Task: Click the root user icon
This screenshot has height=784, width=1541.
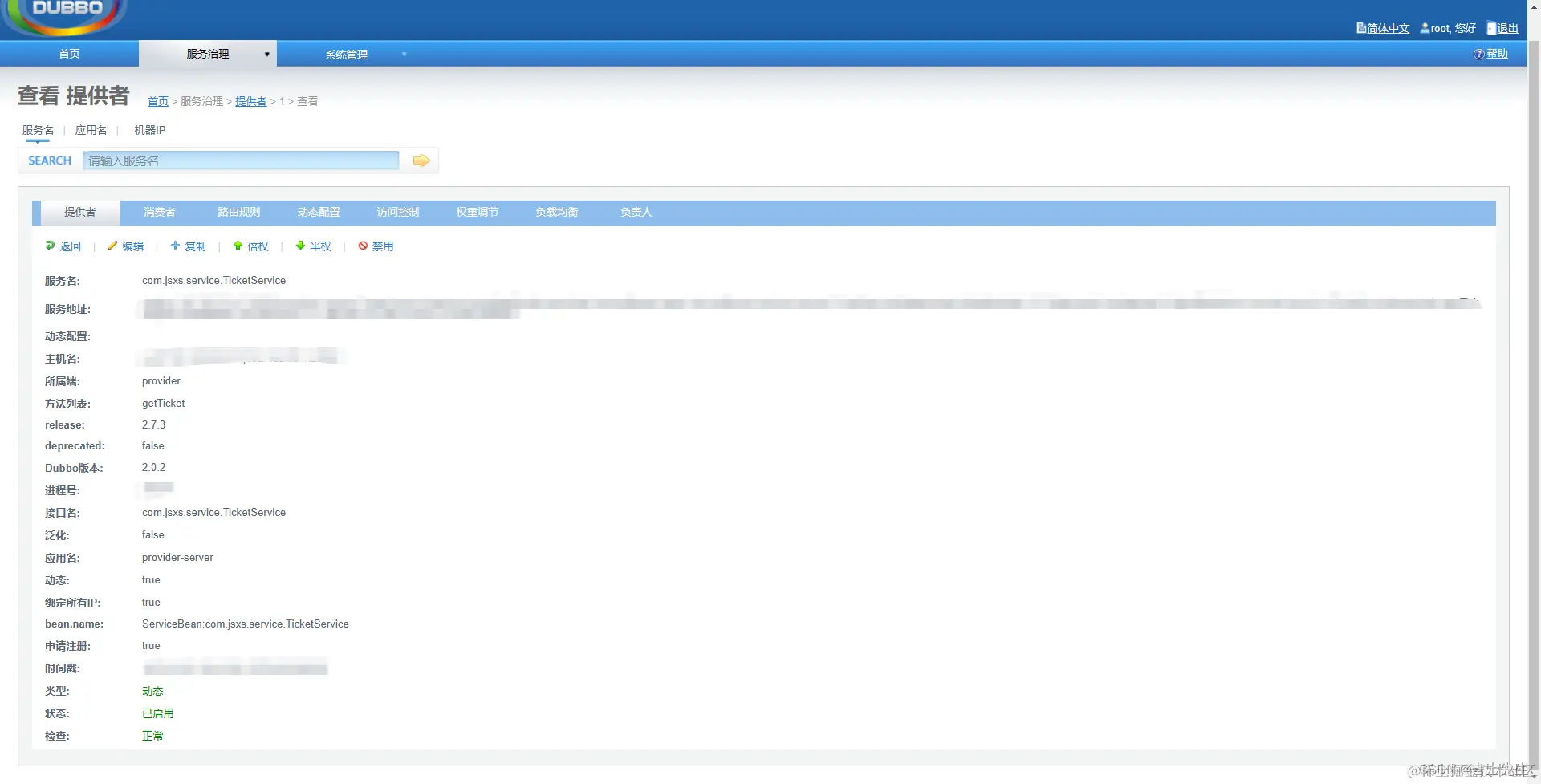Action: pos(1425,28)
